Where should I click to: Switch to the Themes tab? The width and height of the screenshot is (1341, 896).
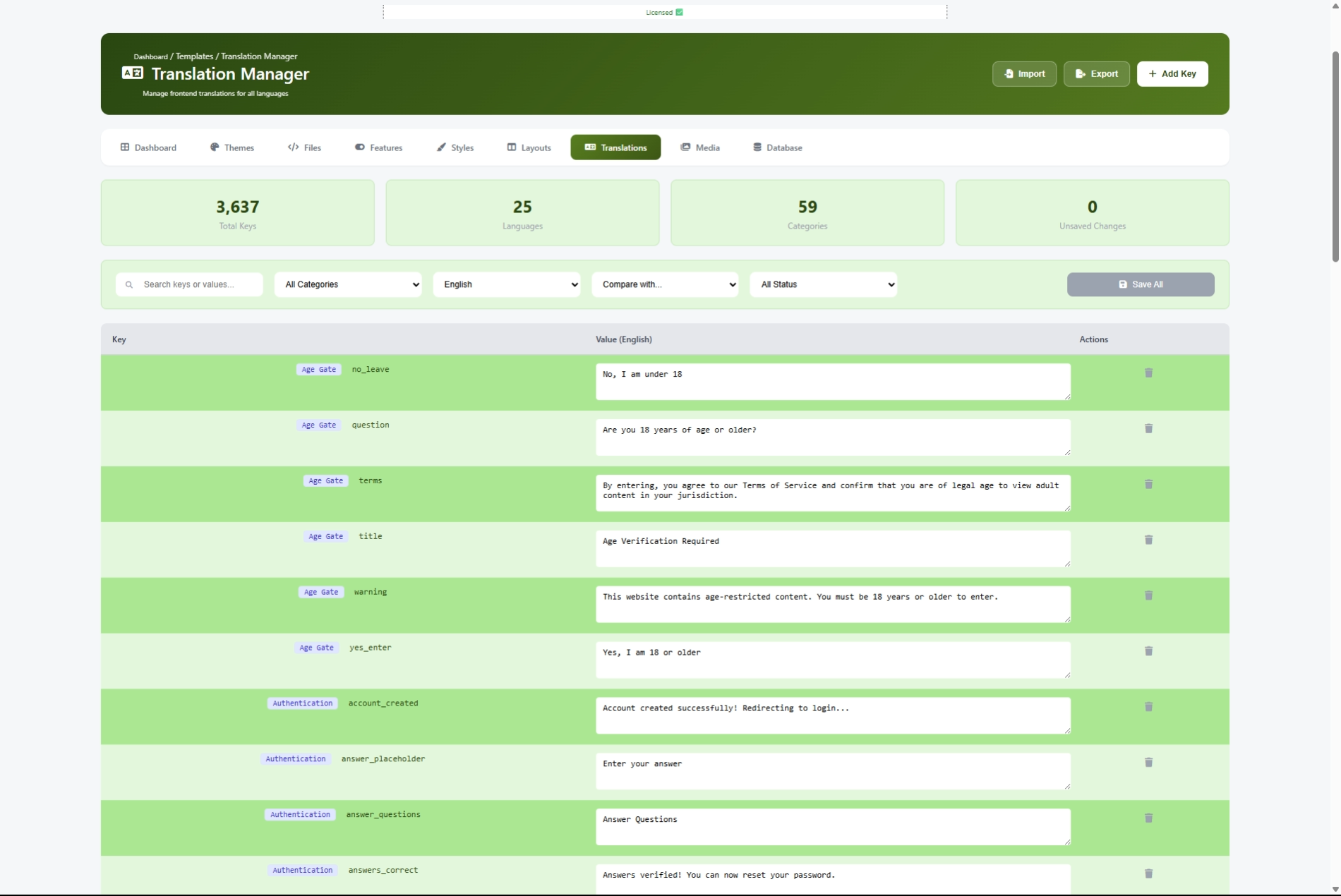[232, 147]
